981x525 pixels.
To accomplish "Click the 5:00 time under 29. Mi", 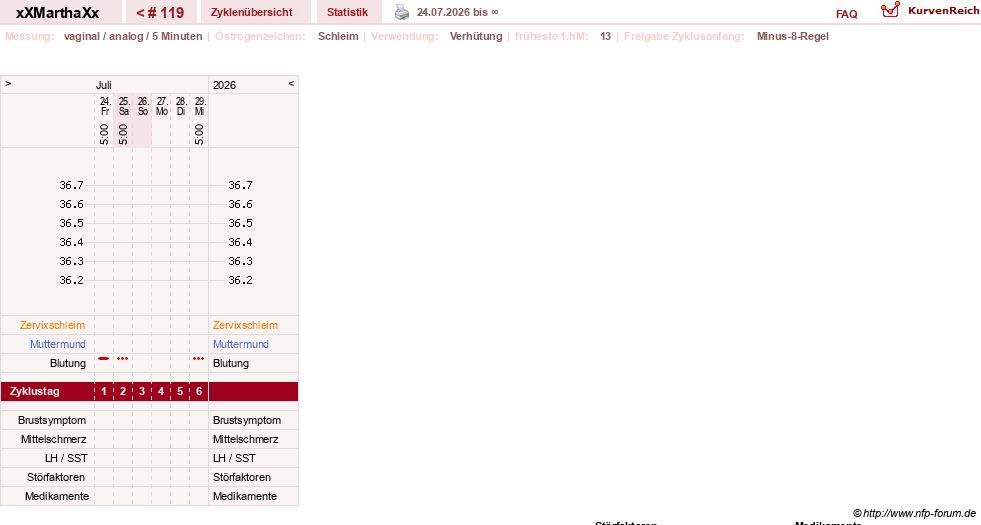I will tap(199, 134).
